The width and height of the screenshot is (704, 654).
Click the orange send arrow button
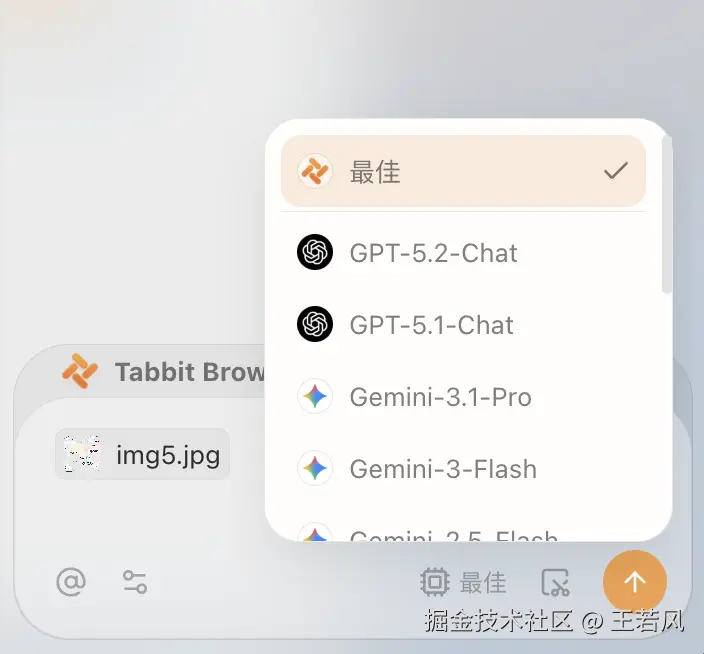634,582
